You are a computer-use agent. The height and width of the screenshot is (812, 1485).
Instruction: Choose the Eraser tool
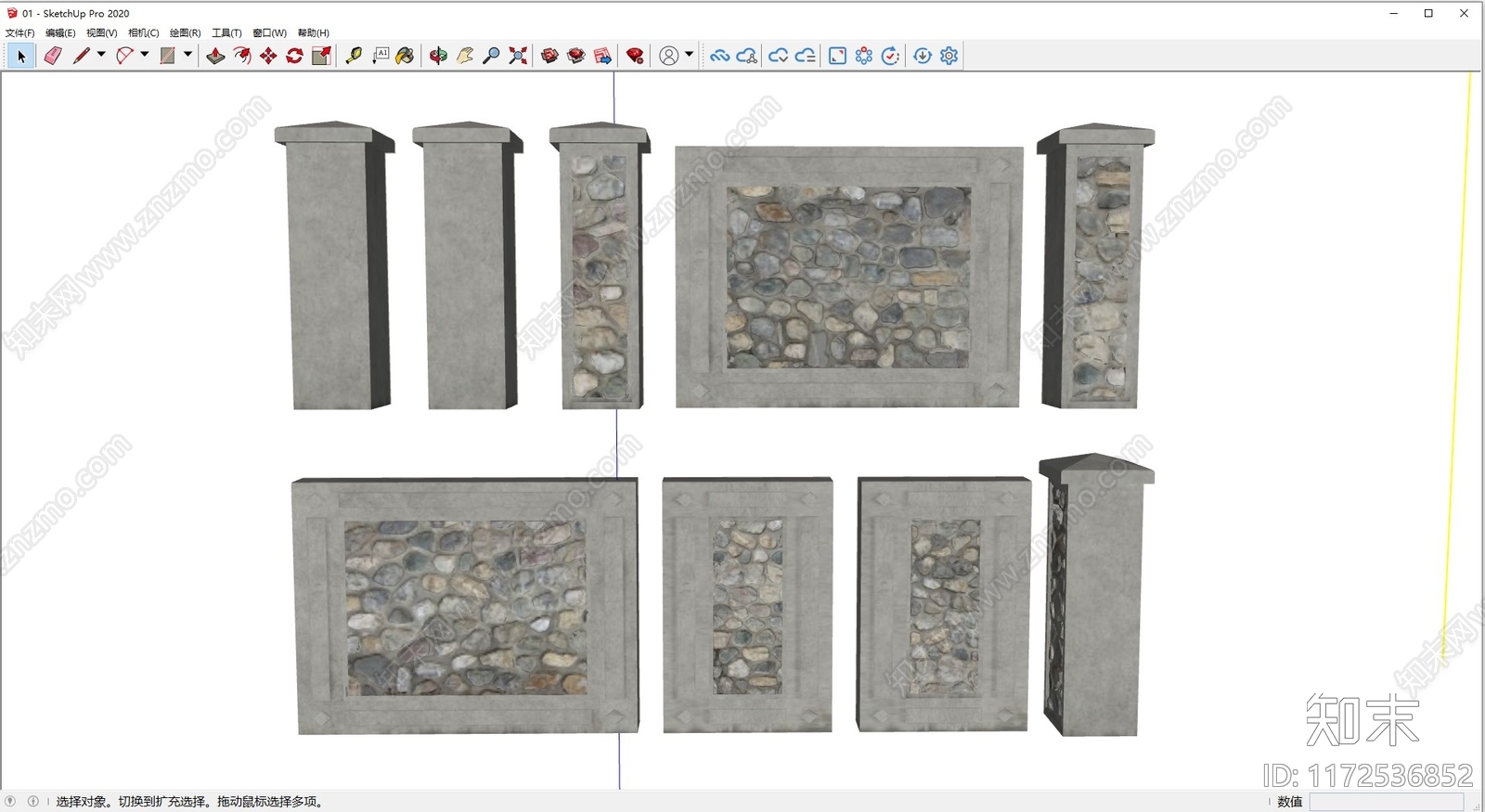tap(53, 56)
